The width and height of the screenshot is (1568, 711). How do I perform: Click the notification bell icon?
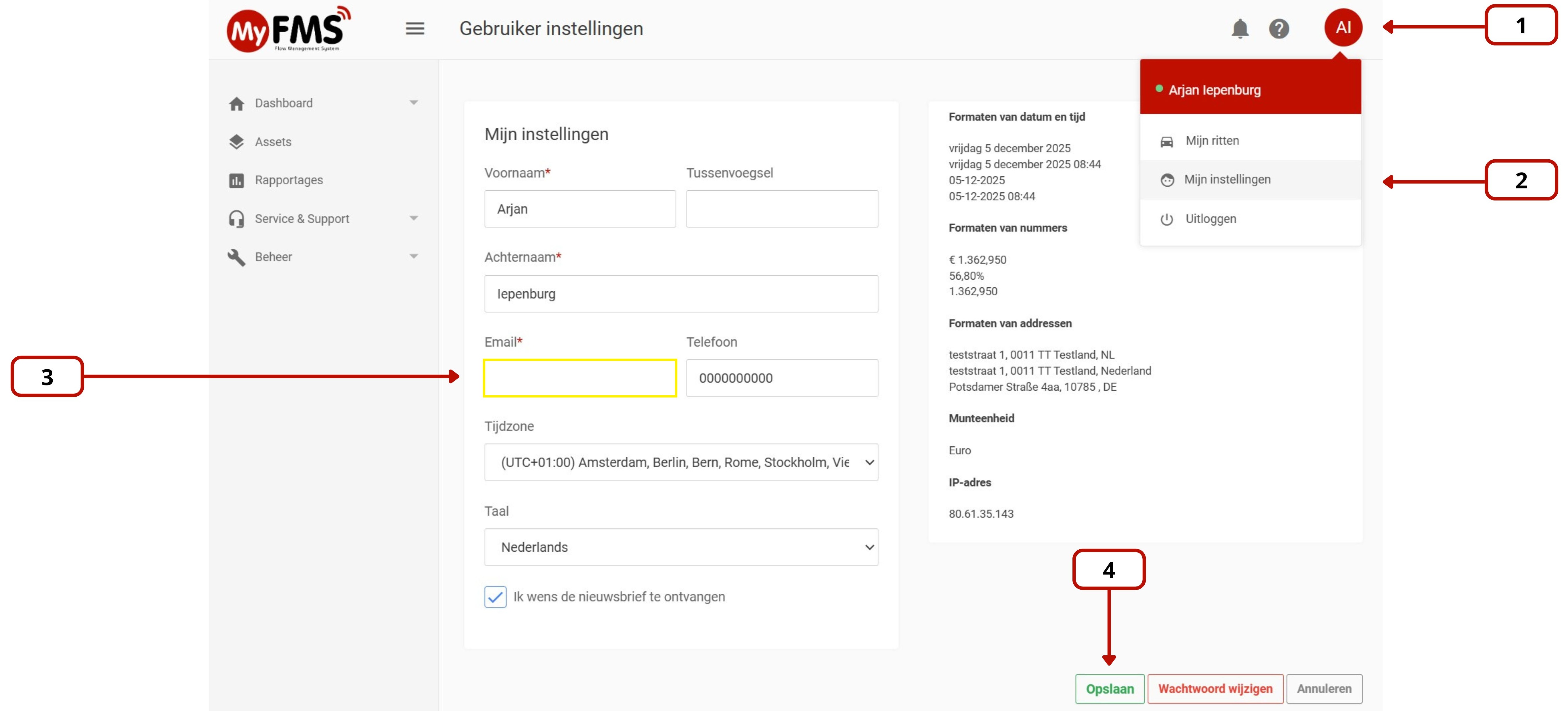(1239, 28)
